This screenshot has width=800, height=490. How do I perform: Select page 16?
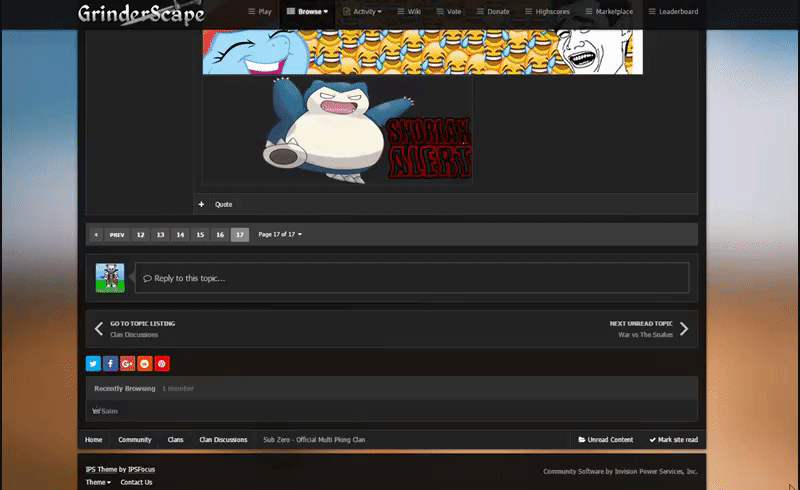pos(220,235)
